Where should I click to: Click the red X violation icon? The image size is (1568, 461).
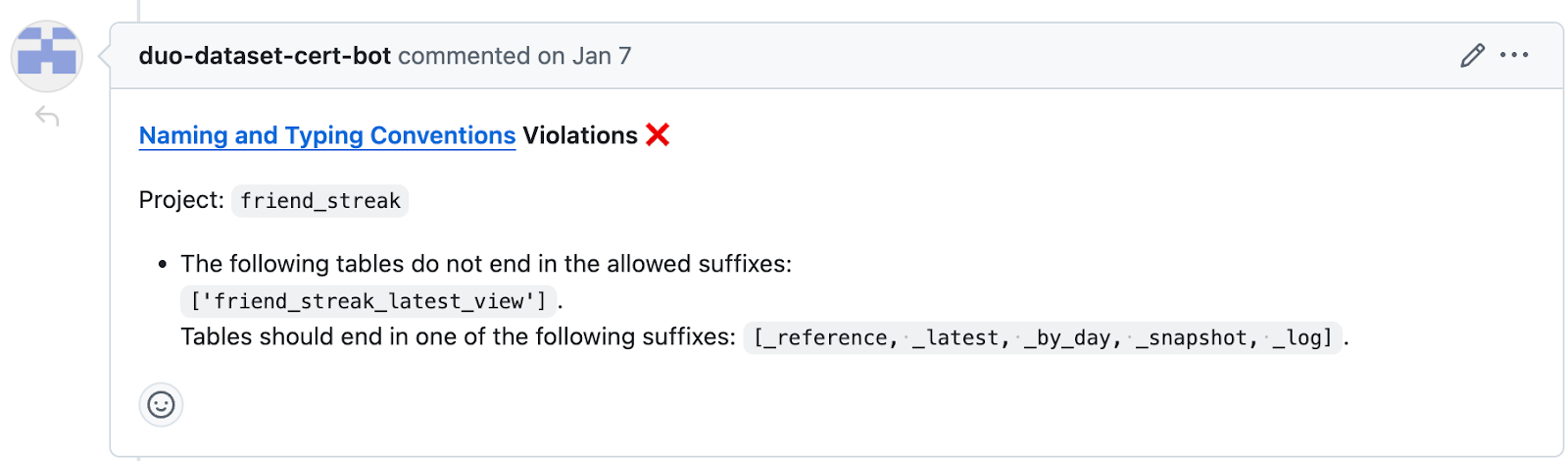click(x=658, y=135)
